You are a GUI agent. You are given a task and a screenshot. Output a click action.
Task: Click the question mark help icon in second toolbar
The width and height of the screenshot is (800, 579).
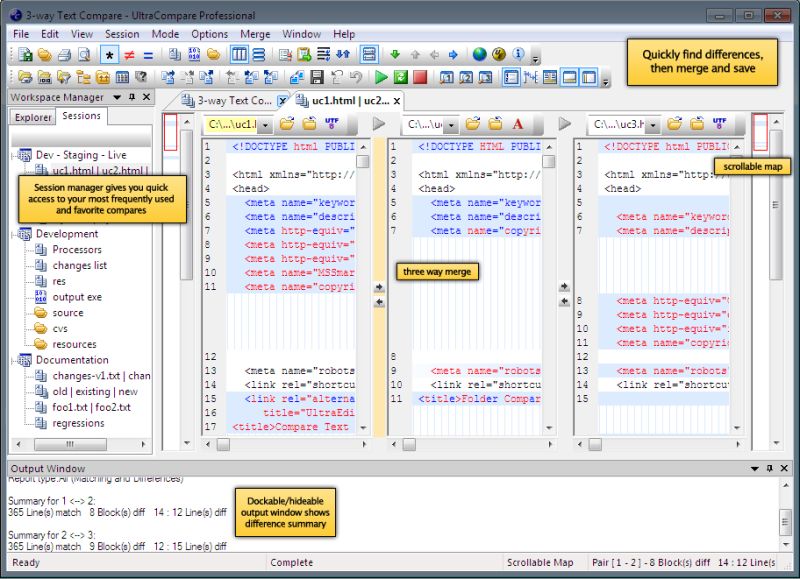click(141, 78)
